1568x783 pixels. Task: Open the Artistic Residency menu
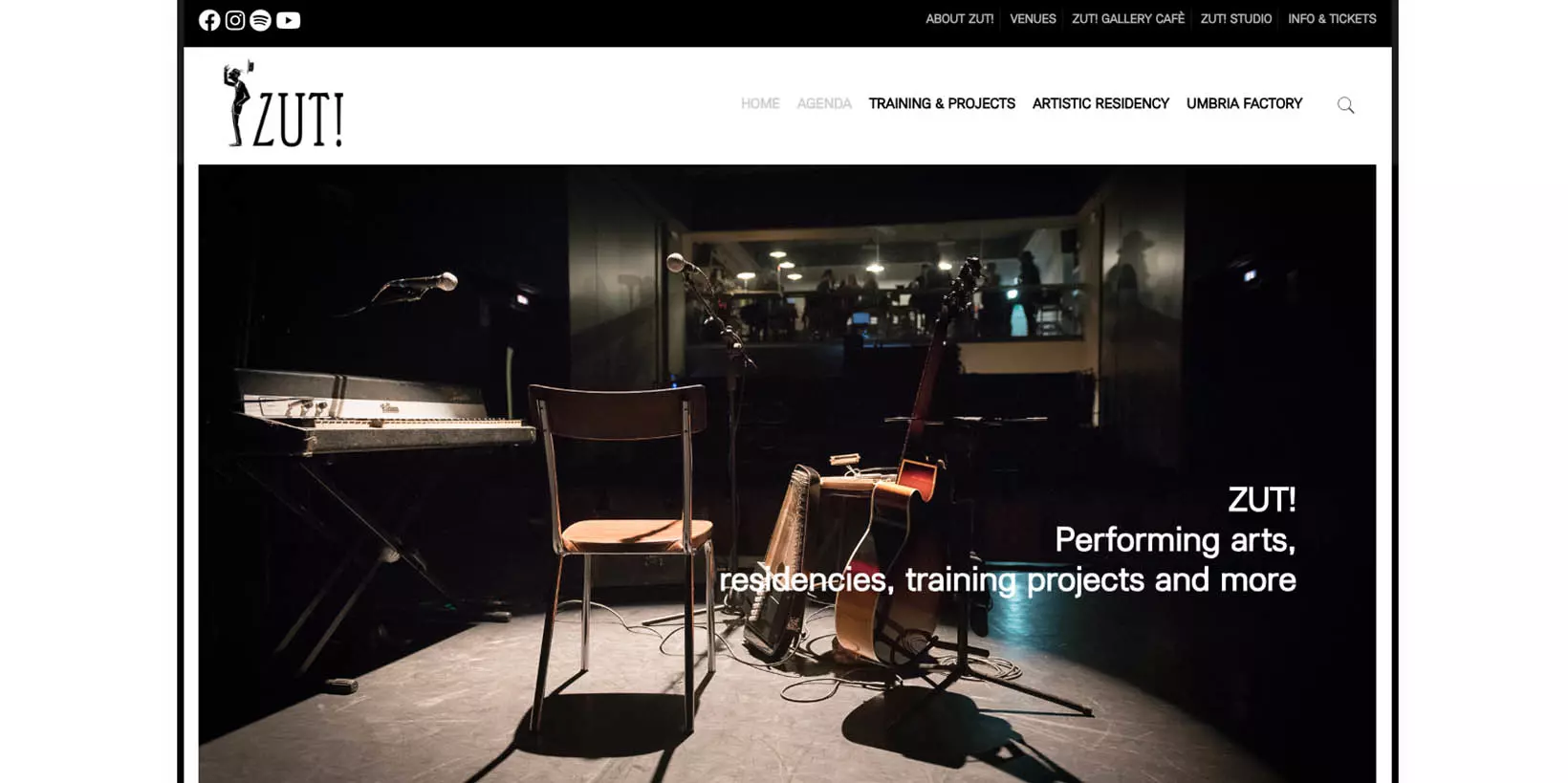point(1100,103)
